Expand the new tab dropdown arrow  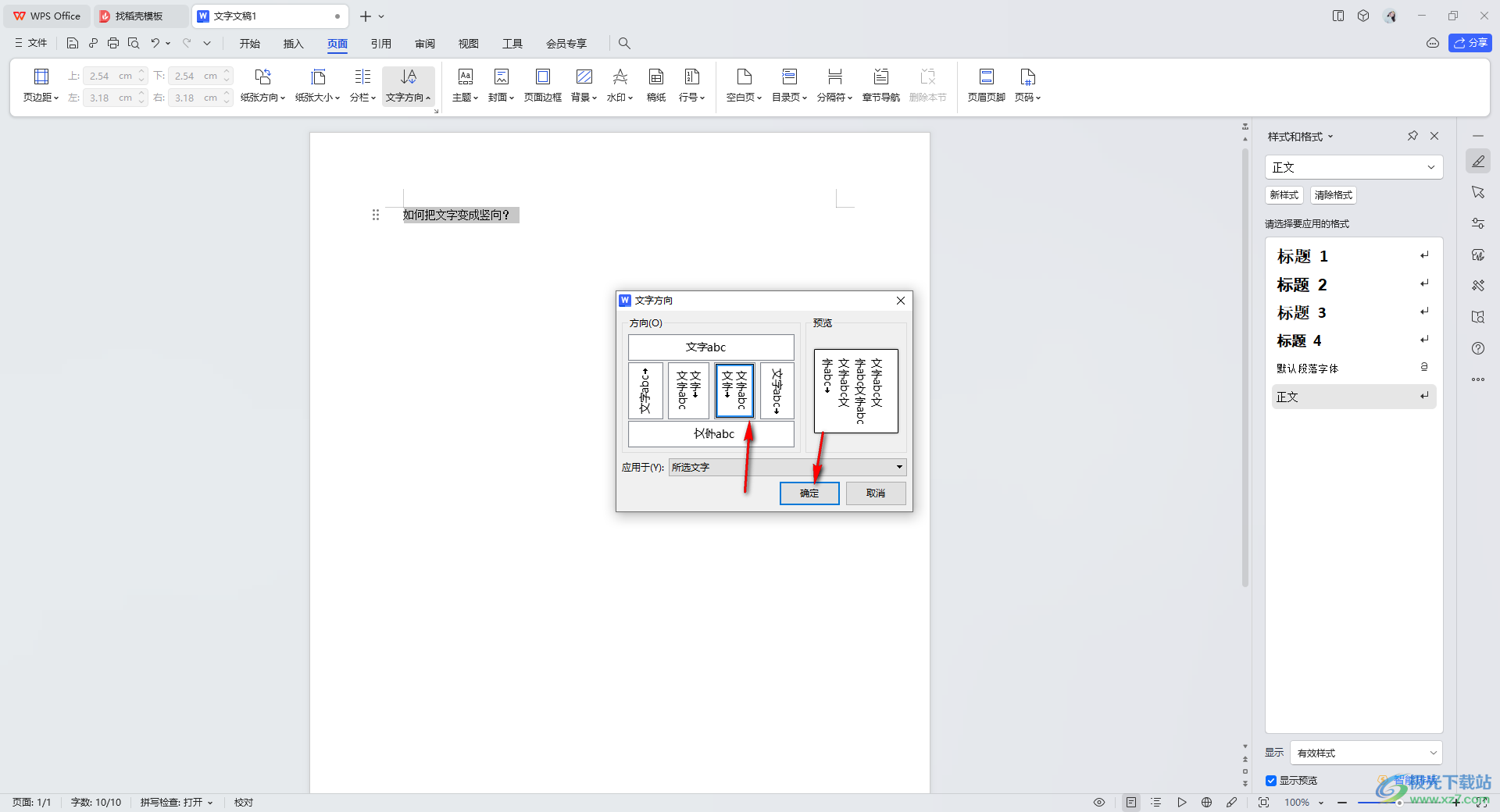tap(381, 16)
